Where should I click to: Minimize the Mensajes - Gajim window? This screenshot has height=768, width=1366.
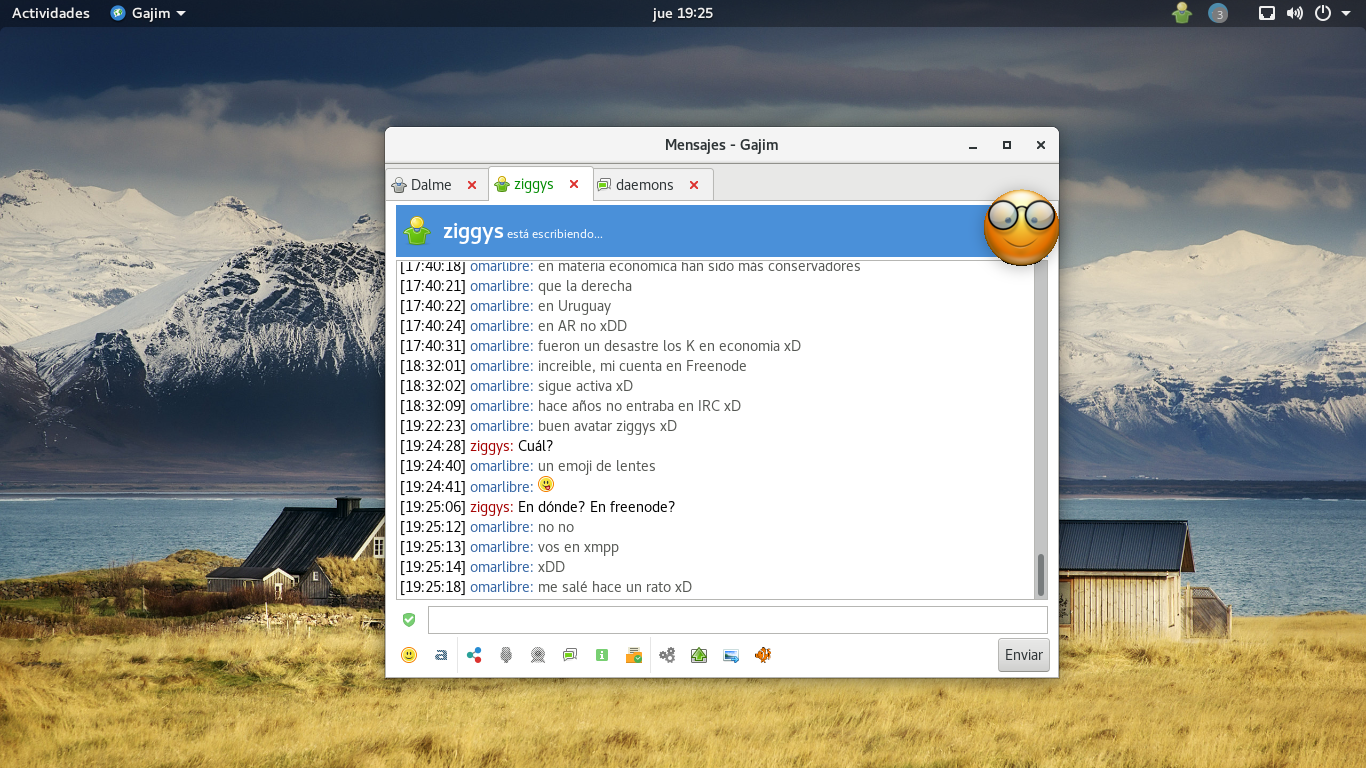click(973, 145)
